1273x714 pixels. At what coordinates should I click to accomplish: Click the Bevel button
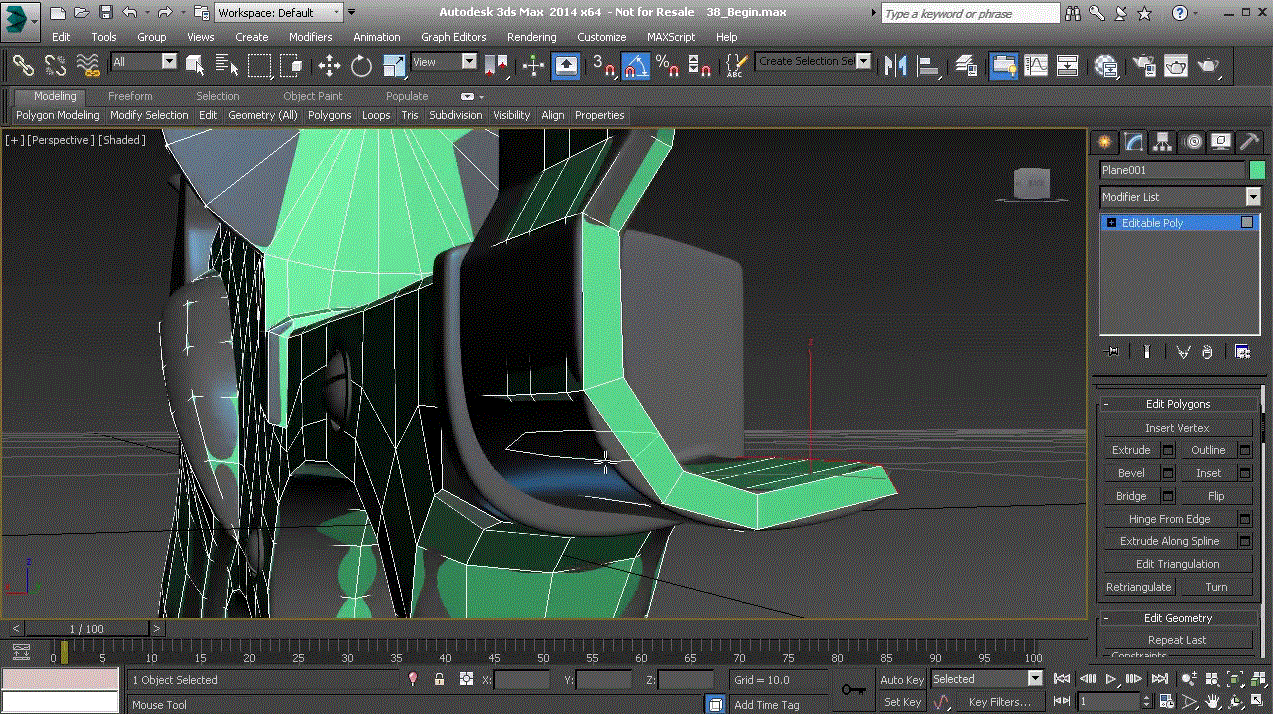1131,473
